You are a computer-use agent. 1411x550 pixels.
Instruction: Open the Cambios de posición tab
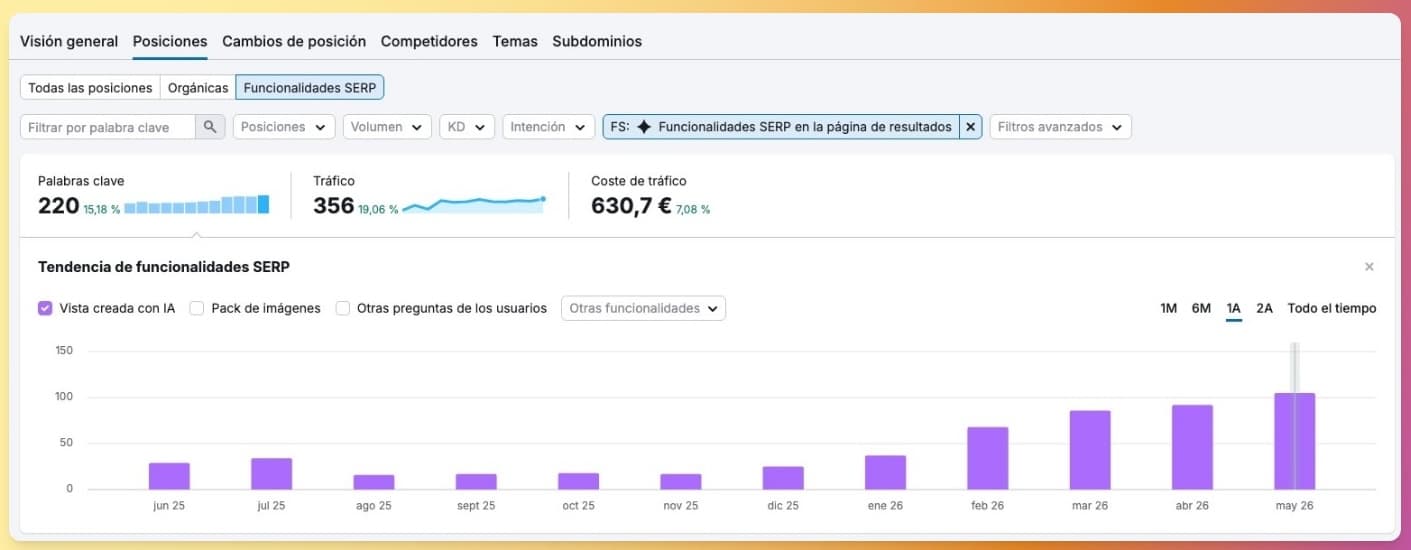point(294,41)
